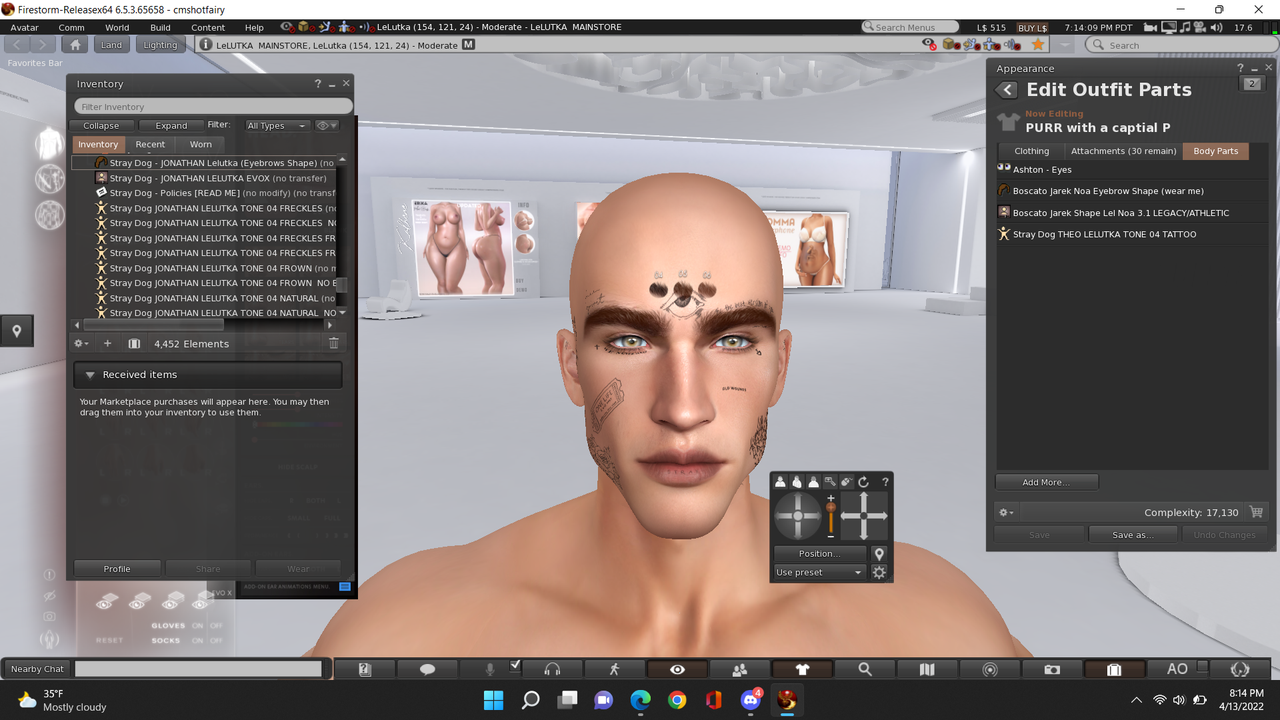Open movement controls gear settings icon
Screen dimensions: 1280x720
coord(879,571)
